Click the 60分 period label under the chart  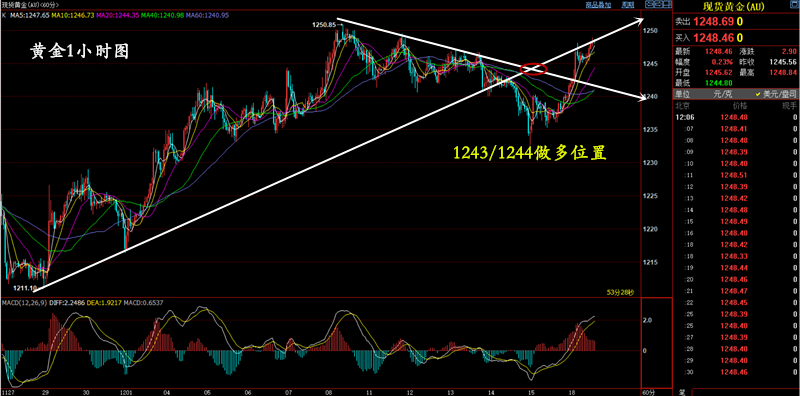coord(648,392)
